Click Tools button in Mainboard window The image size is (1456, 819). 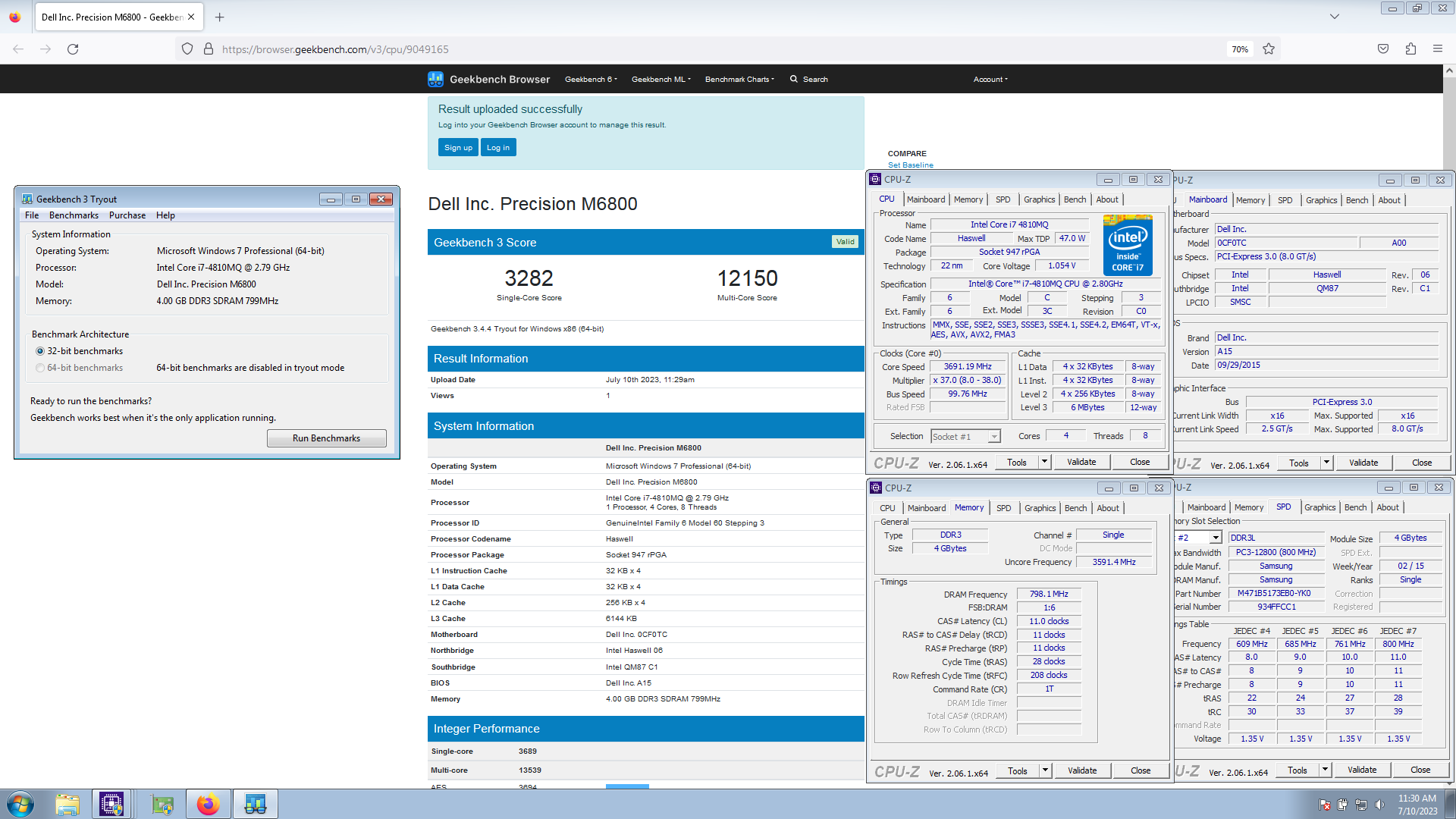(x=1299, y=463)
